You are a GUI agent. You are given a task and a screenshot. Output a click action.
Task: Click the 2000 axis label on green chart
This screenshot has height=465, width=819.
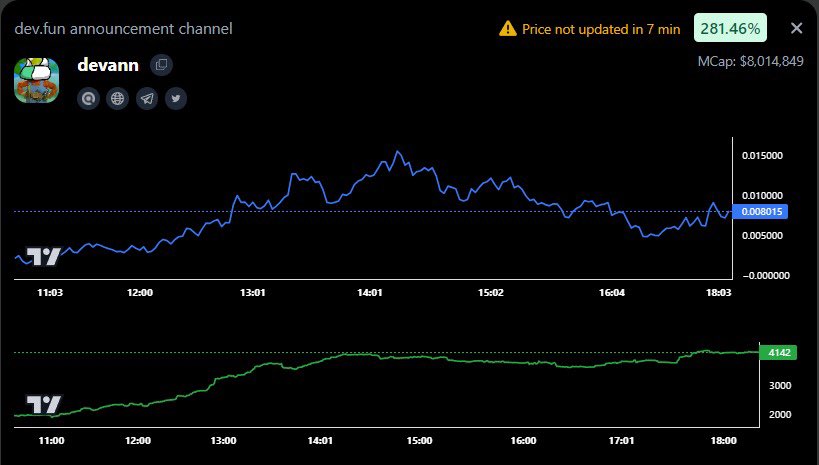click(780, 414)
